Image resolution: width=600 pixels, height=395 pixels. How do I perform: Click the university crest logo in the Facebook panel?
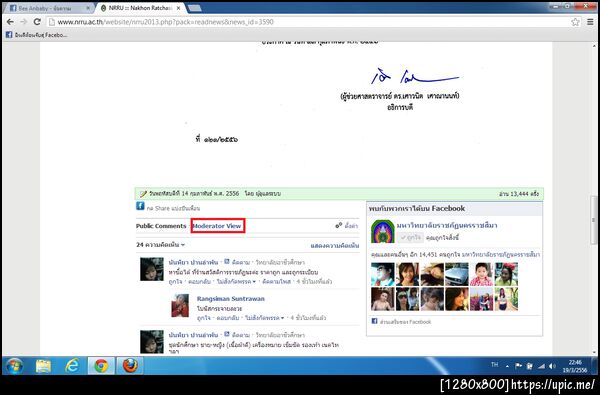coord(383,232)
